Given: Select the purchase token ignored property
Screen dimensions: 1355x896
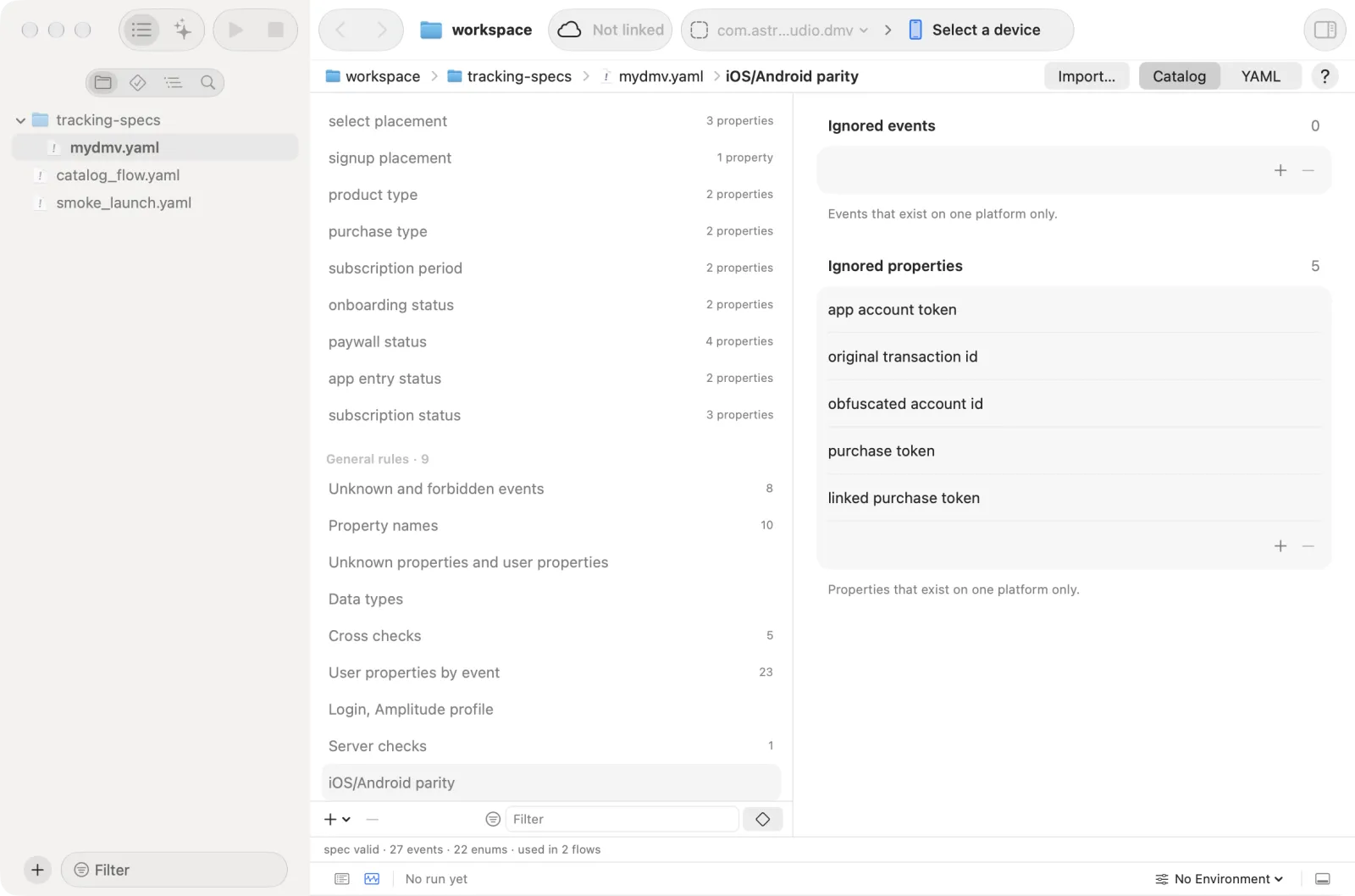Looking at the screenshot, I should click(x=1074, y=451).
